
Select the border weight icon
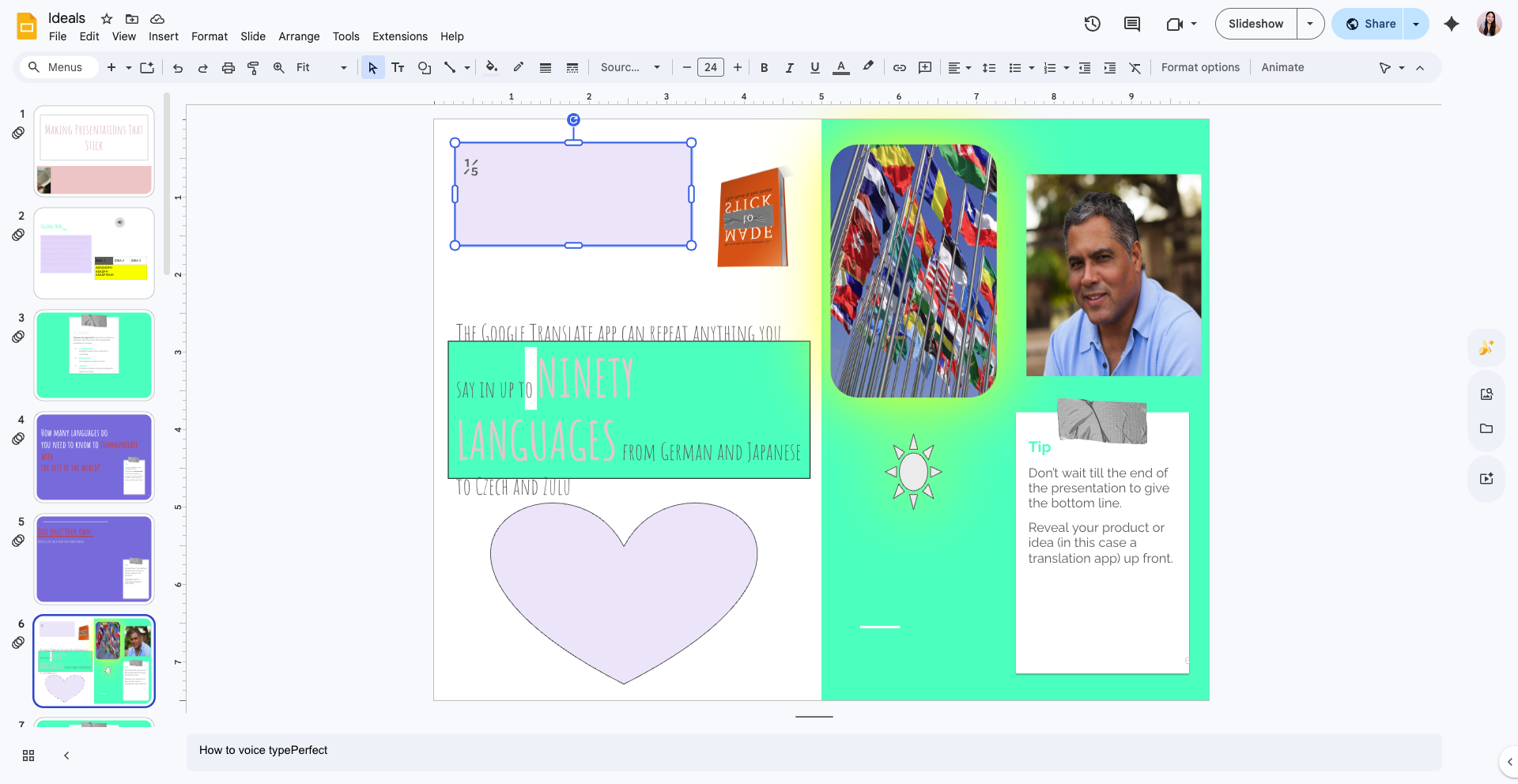(546, 68)
